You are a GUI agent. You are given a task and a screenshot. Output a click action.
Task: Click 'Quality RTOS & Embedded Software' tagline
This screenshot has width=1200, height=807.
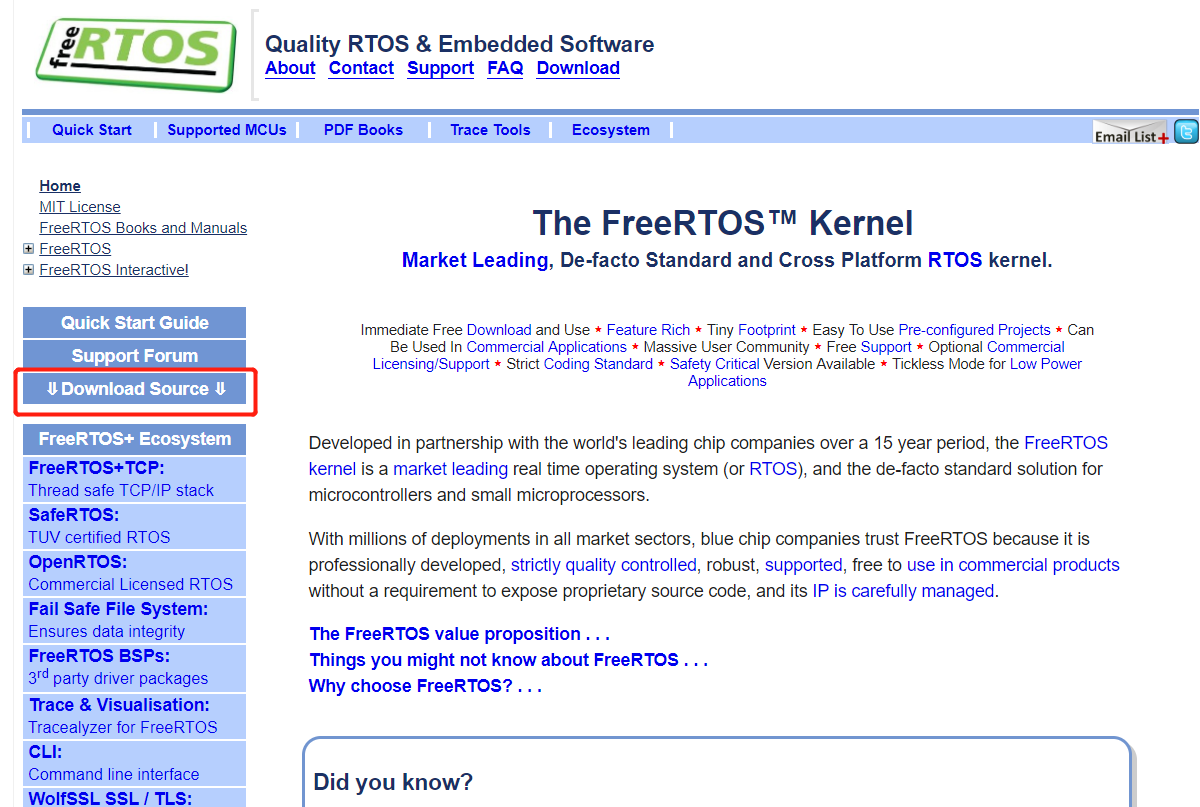pos(460,44)
